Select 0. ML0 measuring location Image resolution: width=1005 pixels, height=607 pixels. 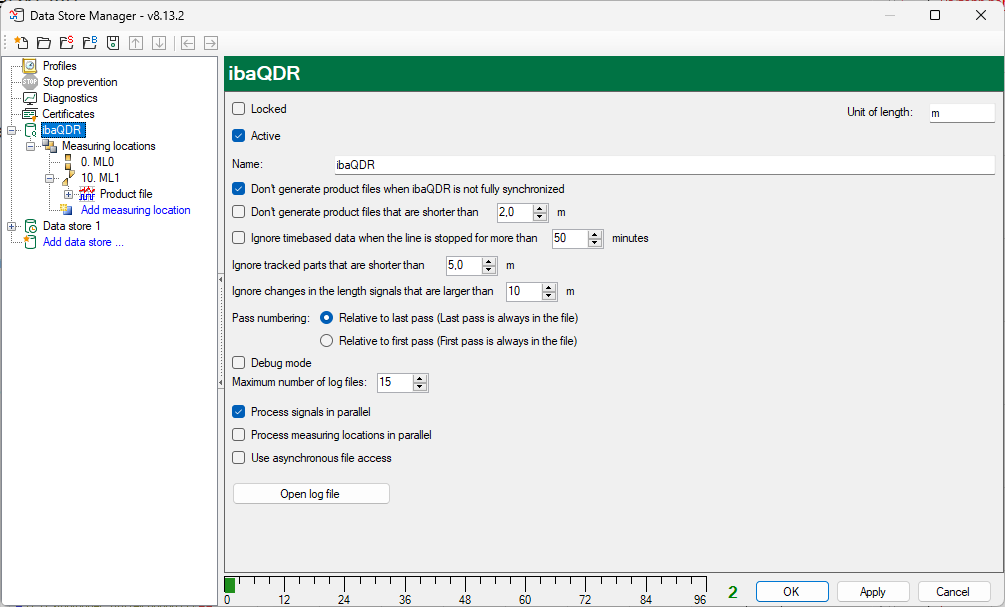[97, 162]
